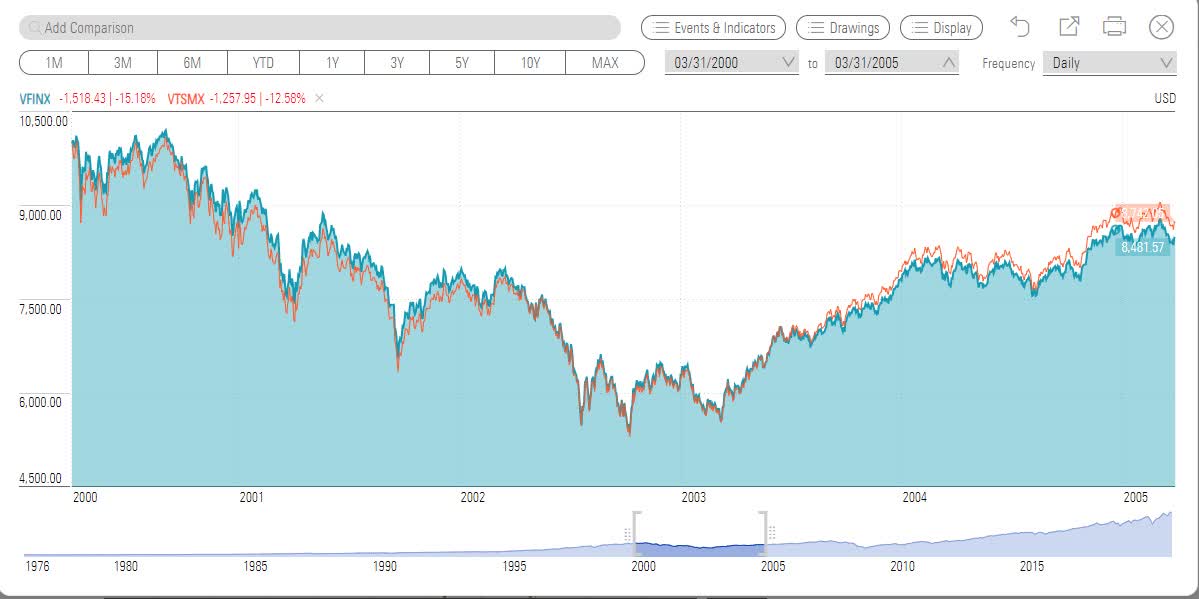Switch to the YTD view
The width and height of the screenshot is (1199, 599).
[260, 62]
